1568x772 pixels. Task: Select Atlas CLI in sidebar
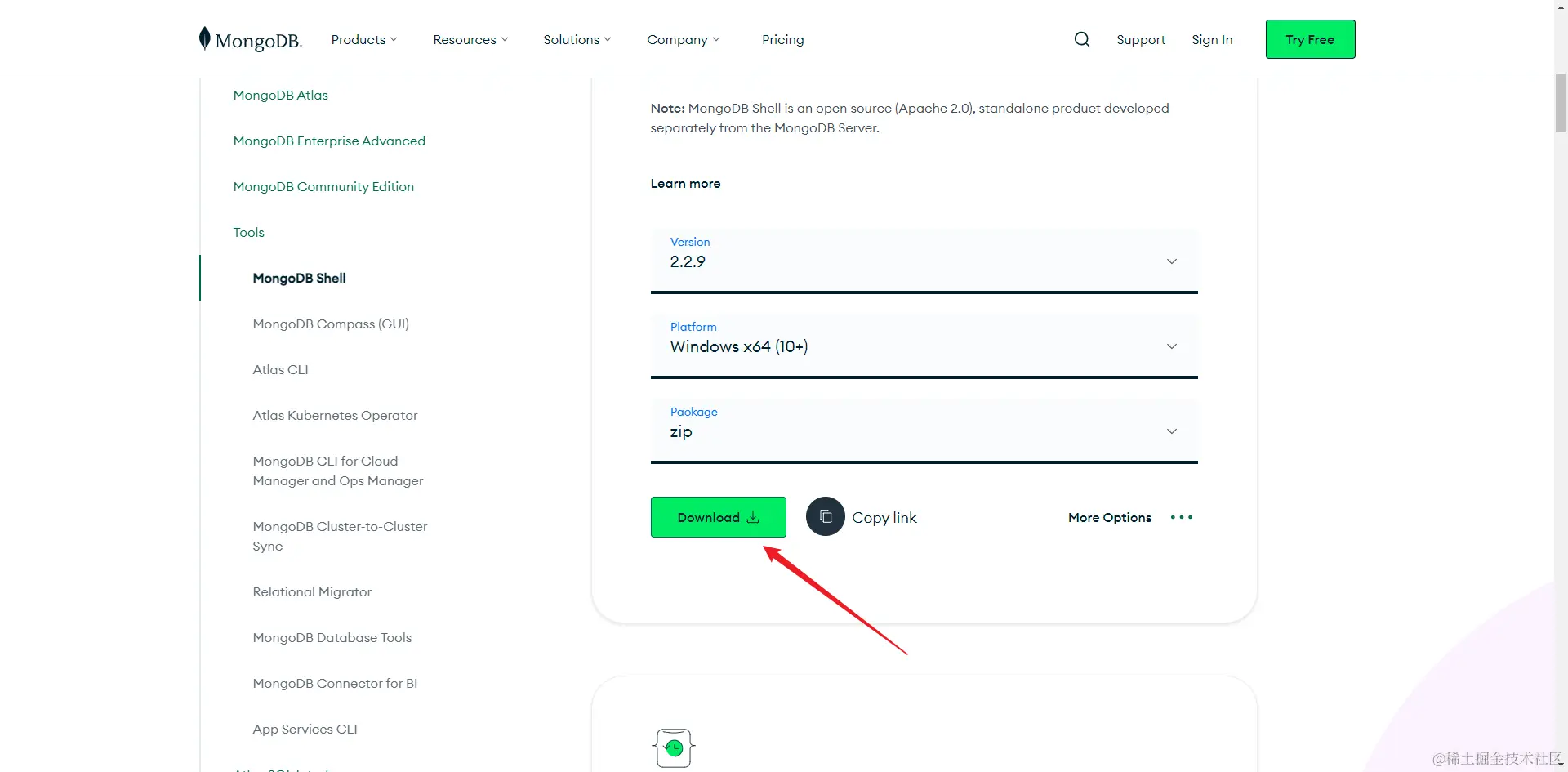[280, 369]
